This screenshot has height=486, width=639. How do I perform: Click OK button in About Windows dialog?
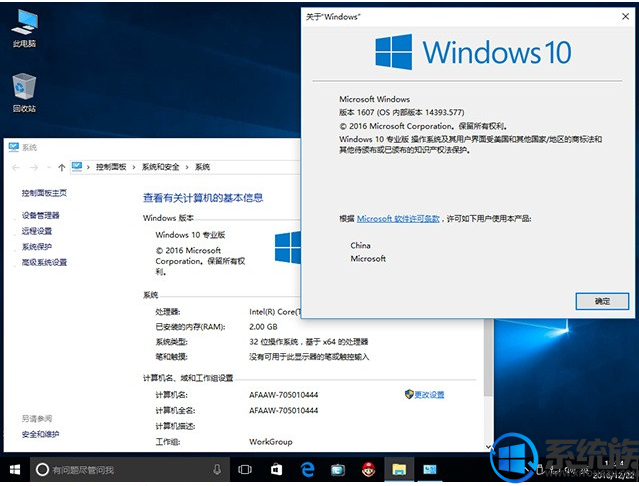(x=602, y=301)
